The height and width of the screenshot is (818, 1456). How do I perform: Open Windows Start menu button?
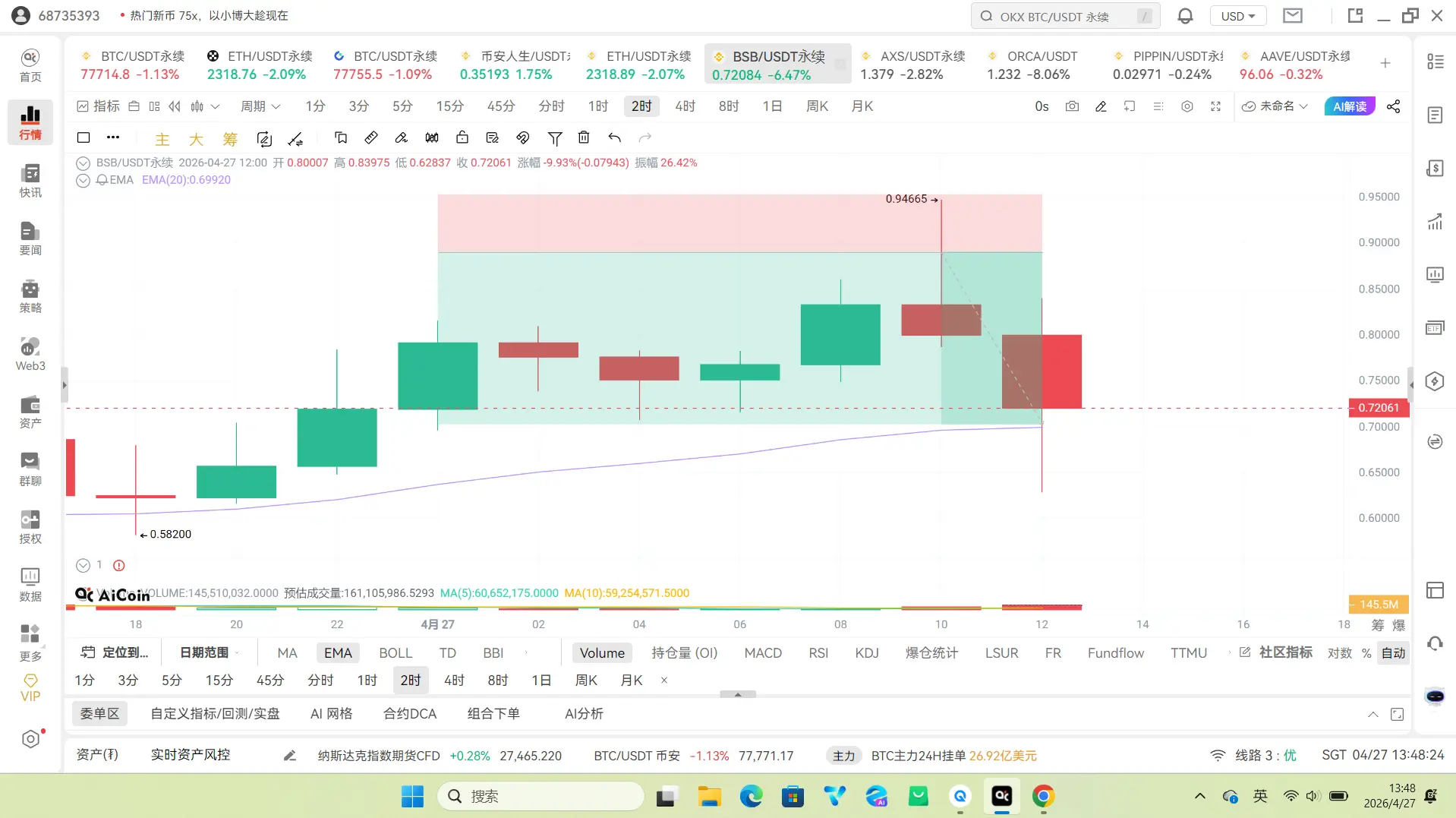pos(412,796)
